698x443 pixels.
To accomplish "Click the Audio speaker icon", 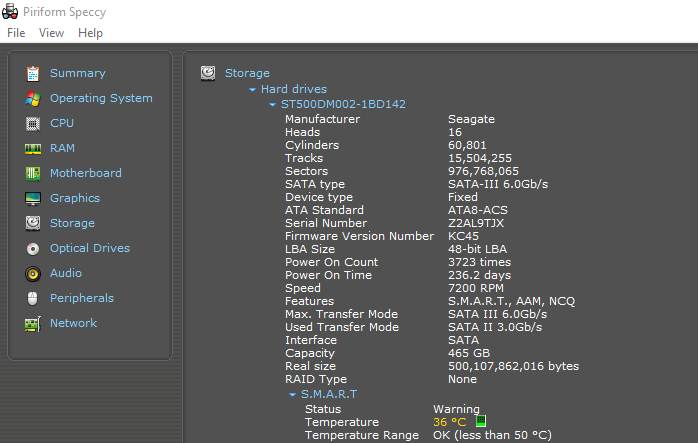I will coord(33,273).
